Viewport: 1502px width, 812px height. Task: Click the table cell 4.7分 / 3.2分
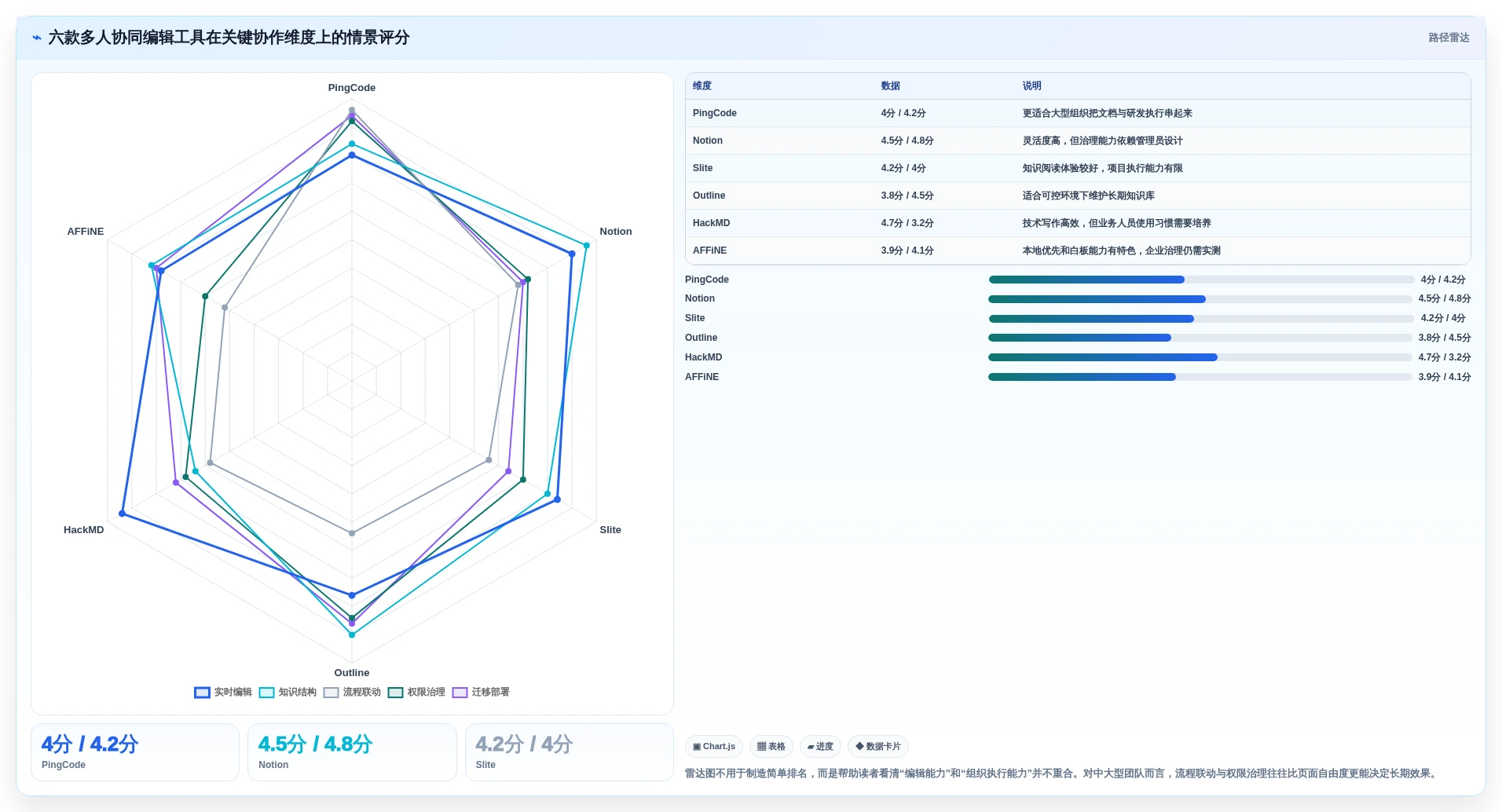click(907, 223)
